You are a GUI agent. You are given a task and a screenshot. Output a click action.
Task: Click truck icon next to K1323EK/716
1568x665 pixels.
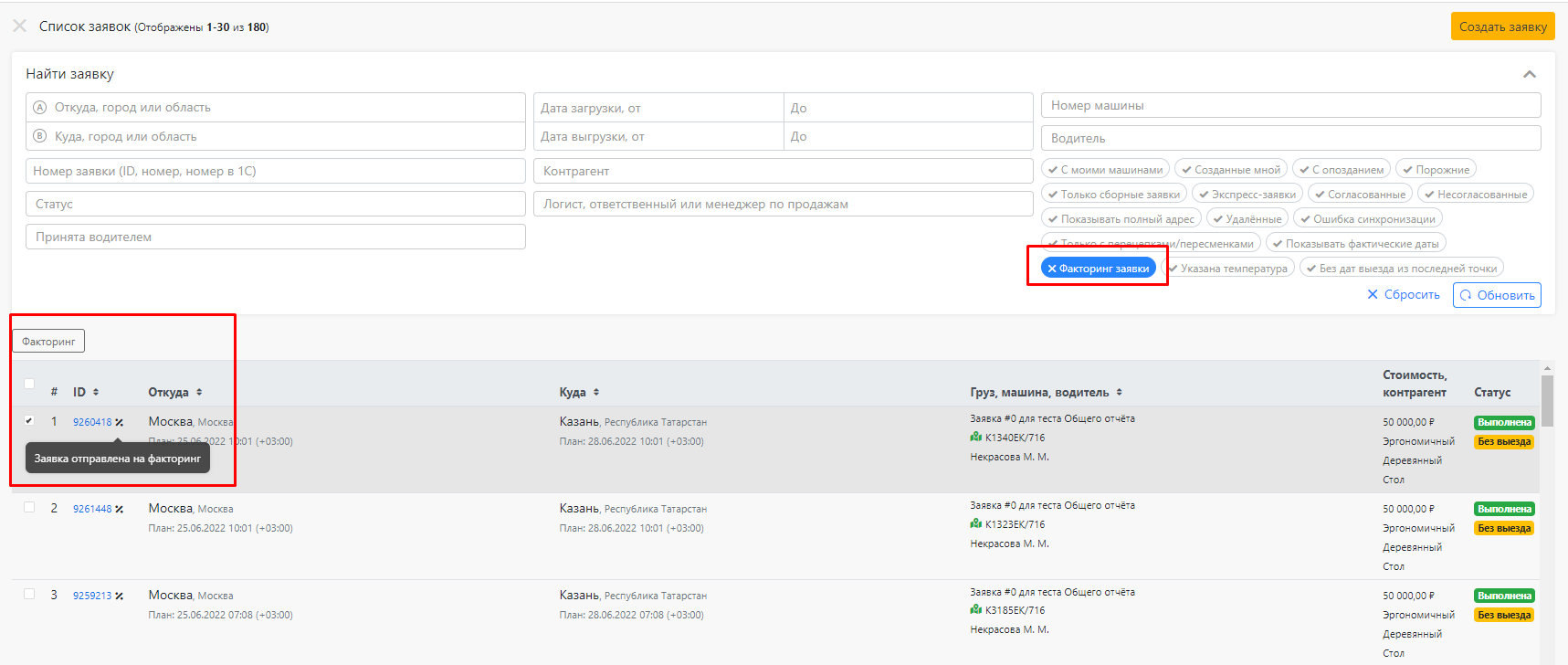(976, 524)
